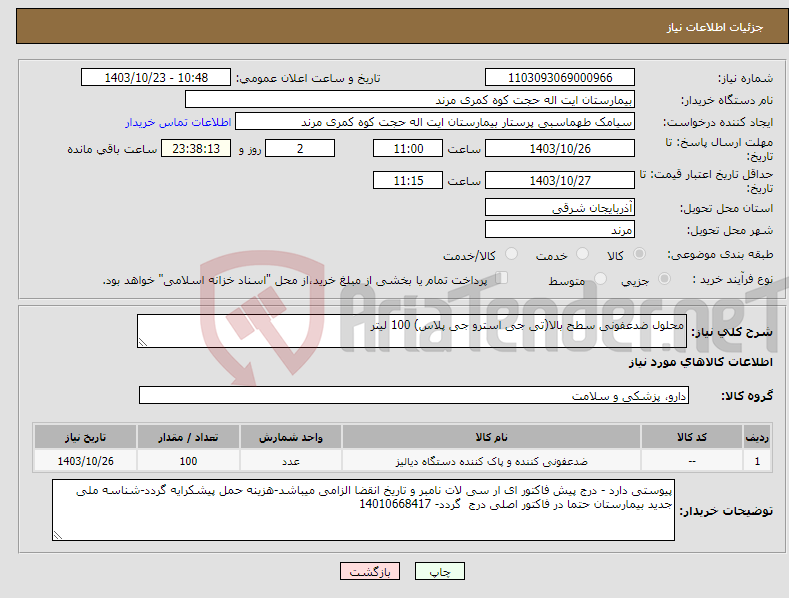Click the row number cell 1
Viewport: 789px width, 598px height.
(x=757, y=461)
